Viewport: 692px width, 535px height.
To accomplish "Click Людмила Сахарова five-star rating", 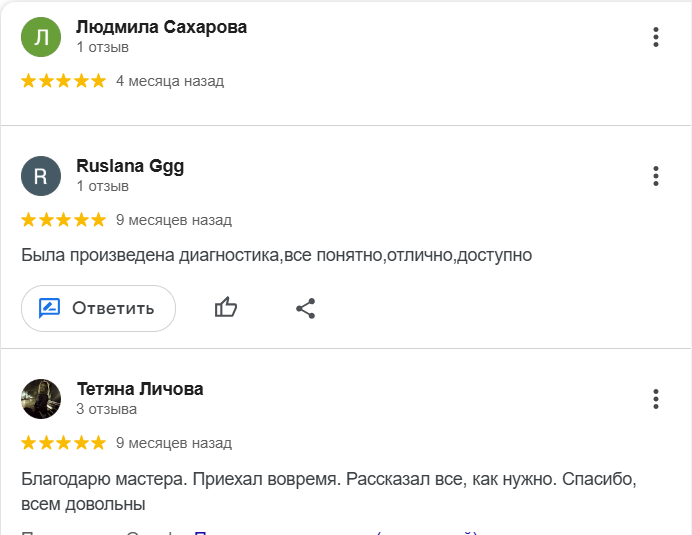I will pyautogui.click(x=63, y=81).
